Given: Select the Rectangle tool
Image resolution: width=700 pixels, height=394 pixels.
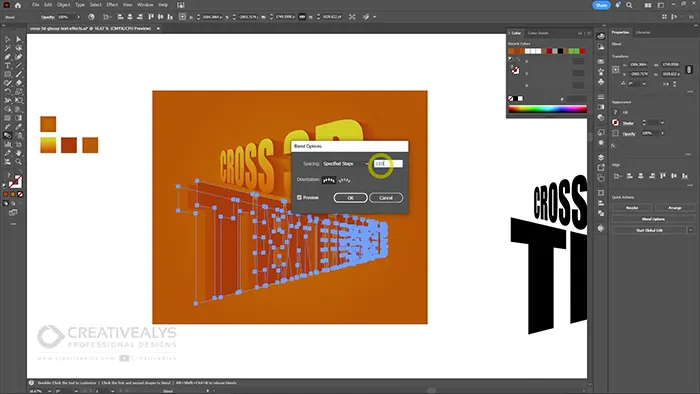Looking at the screenshot, I should (8, 74).
